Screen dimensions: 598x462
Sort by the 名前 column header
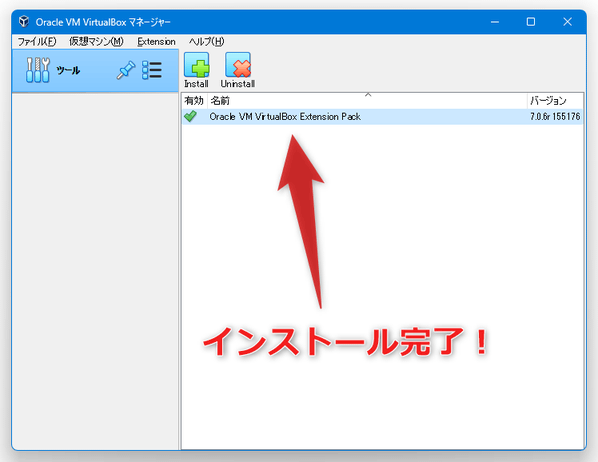point(368,101)
